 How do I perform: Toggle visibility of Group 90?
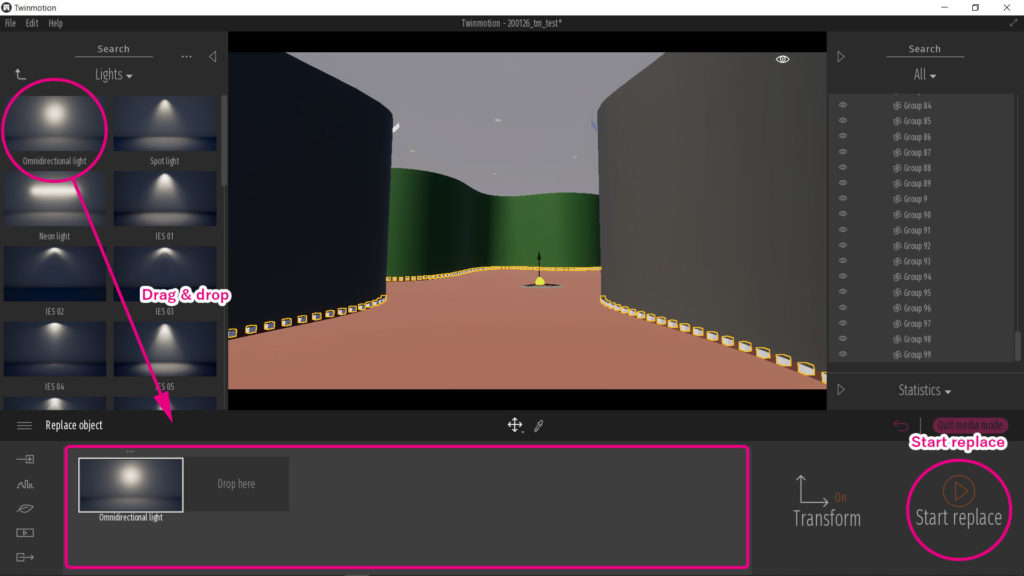pyautogui.click(x=843, y=214)
